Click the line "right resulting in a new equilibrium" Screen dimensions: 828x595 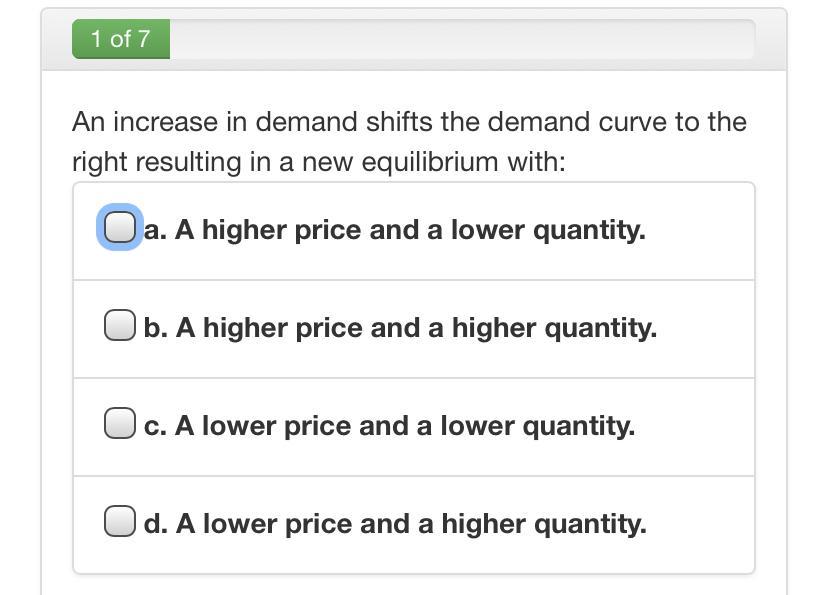pos(318,162)
